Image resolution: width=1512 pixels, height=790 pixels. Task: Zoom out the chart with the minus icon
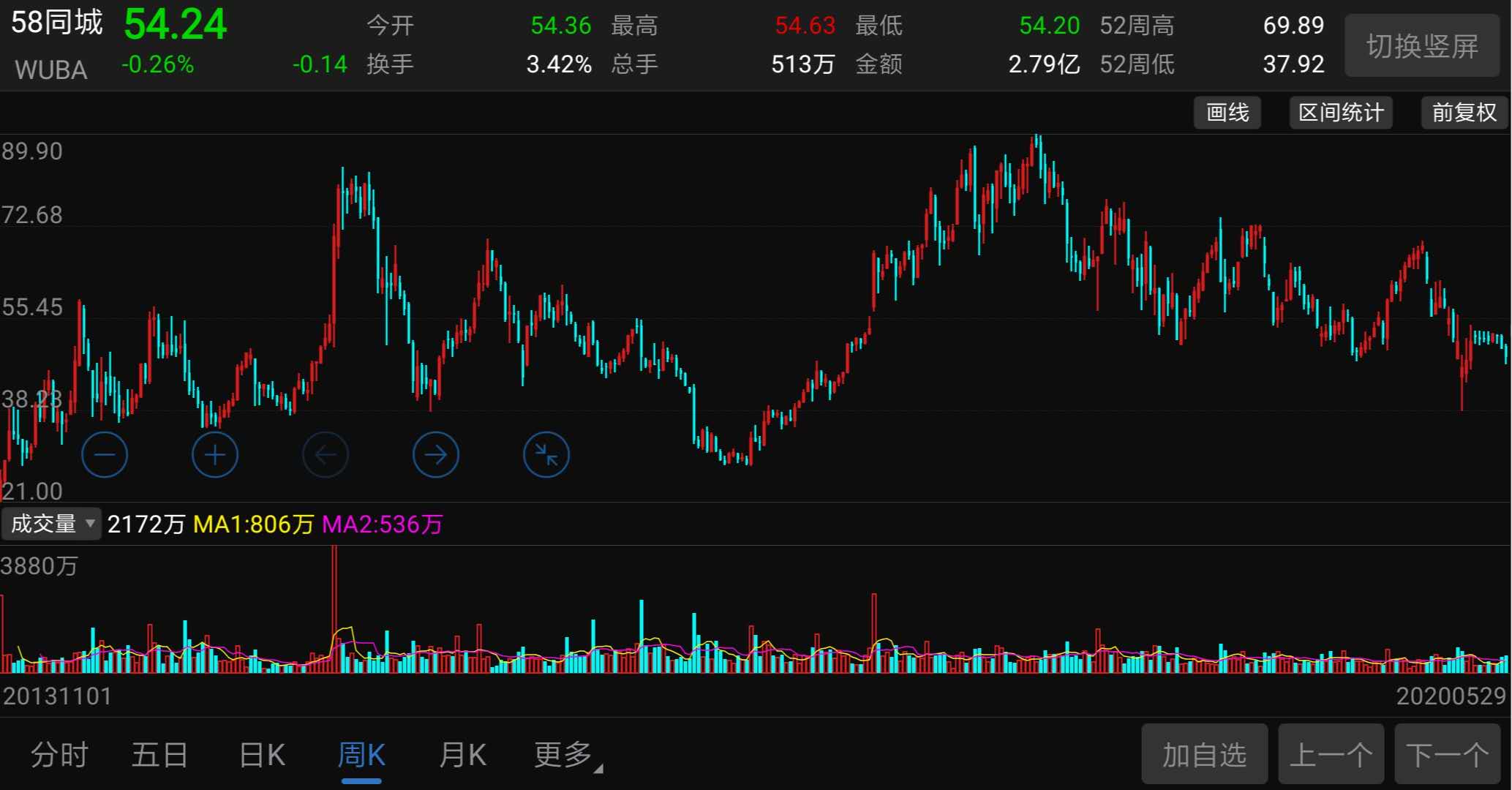click(x=105, y=454)
